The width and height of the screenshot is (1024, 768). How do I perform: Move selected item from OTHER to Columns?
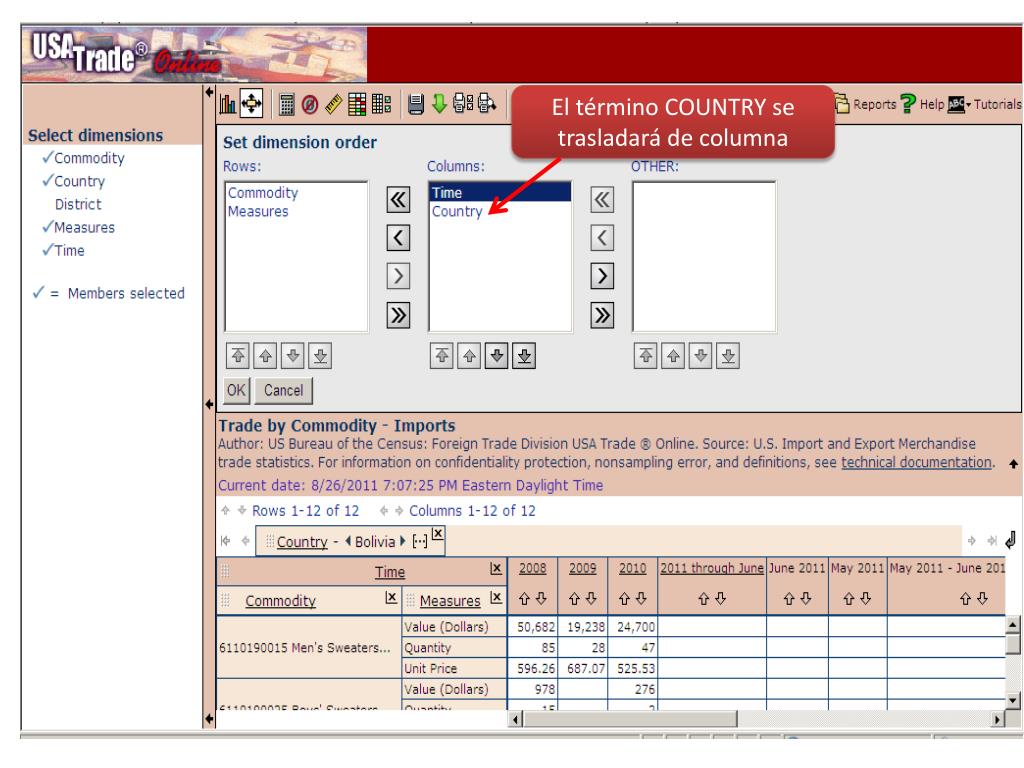coord(602,238)
